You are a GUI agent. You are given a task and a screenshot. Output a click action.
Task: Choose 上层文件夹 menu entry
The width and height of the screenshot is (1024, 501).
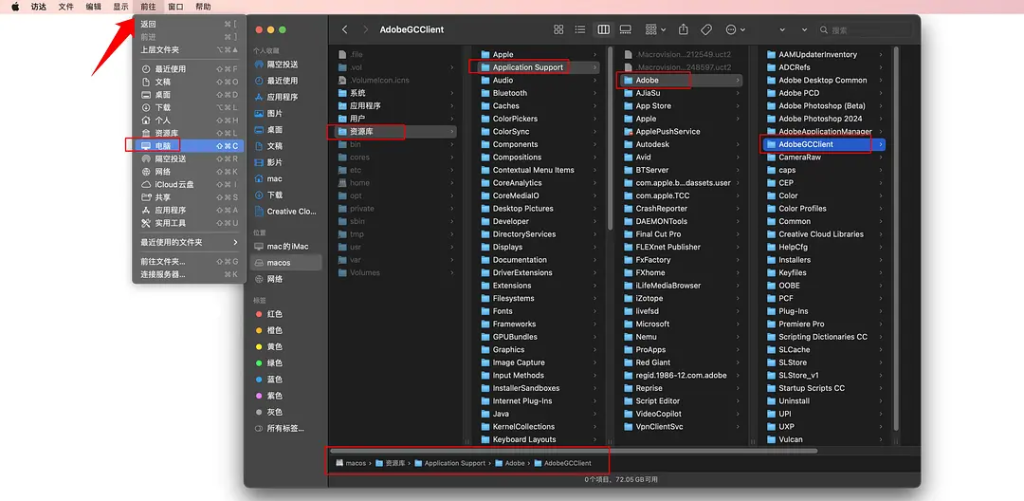point(189,50)
